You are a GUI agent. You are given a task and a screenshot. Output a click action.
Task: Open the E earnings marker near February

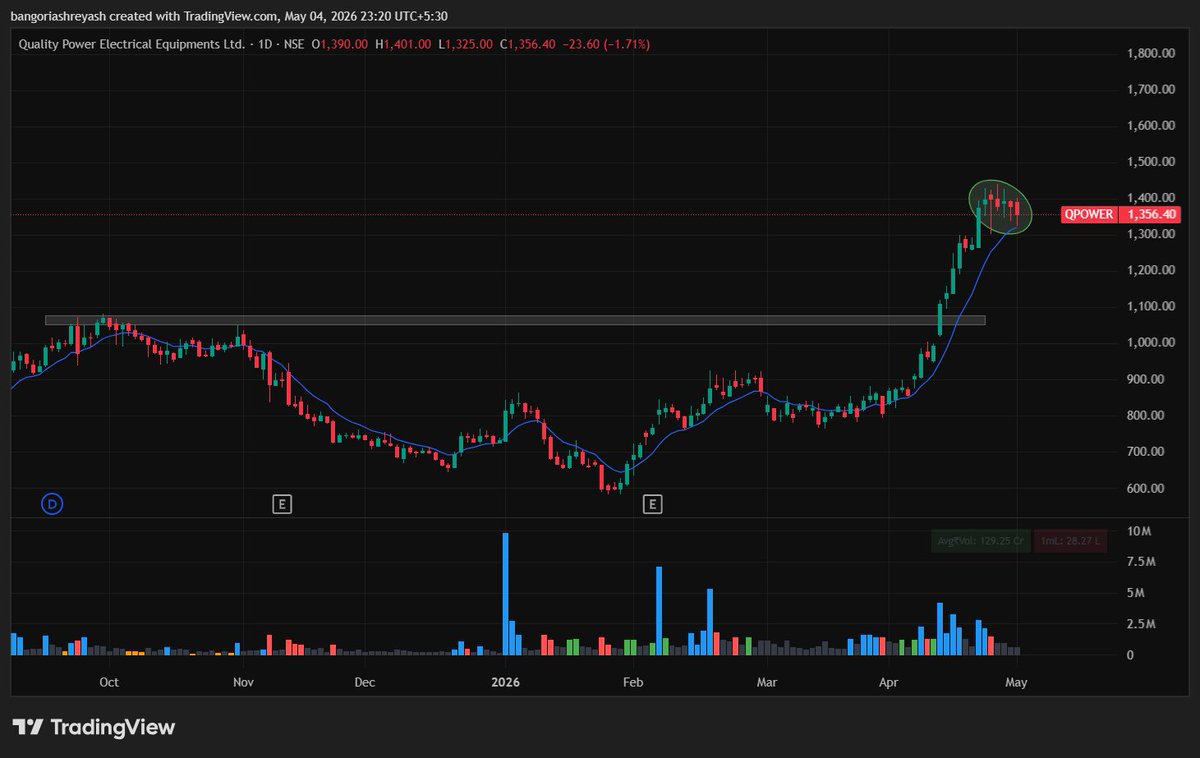click(x=653, y=504)
